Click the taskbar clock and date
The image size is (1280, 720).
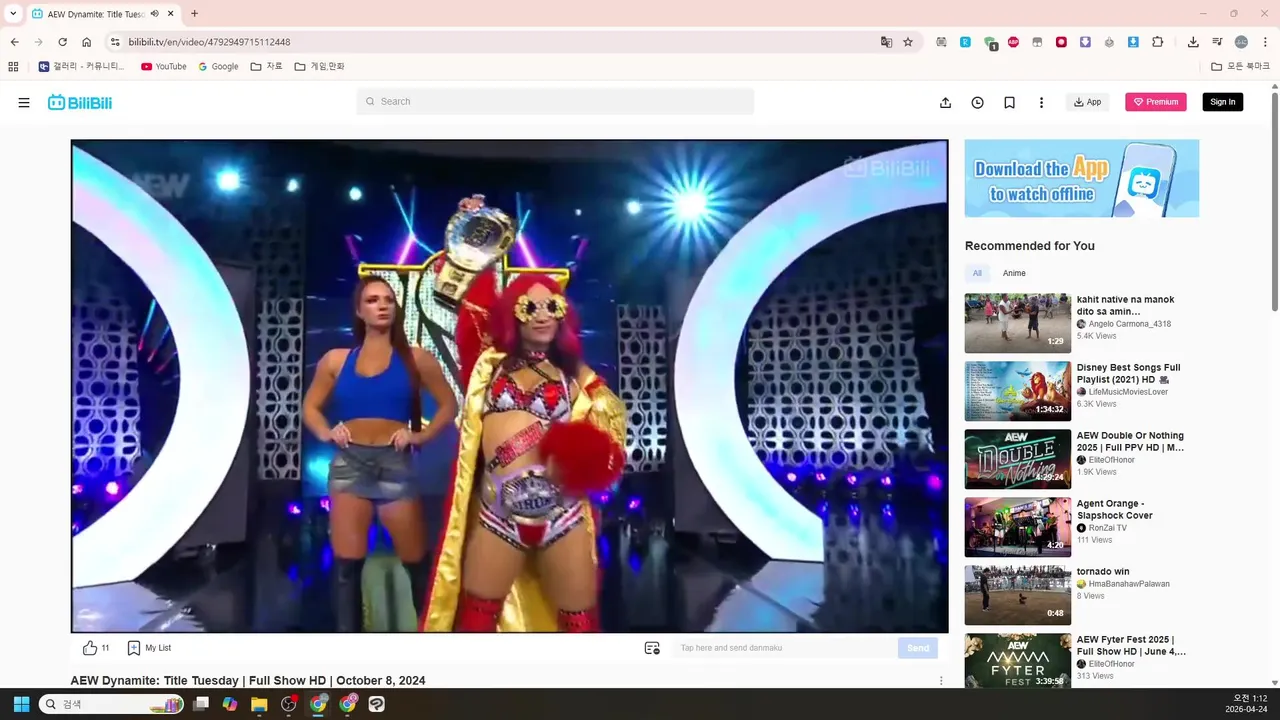1247,704
